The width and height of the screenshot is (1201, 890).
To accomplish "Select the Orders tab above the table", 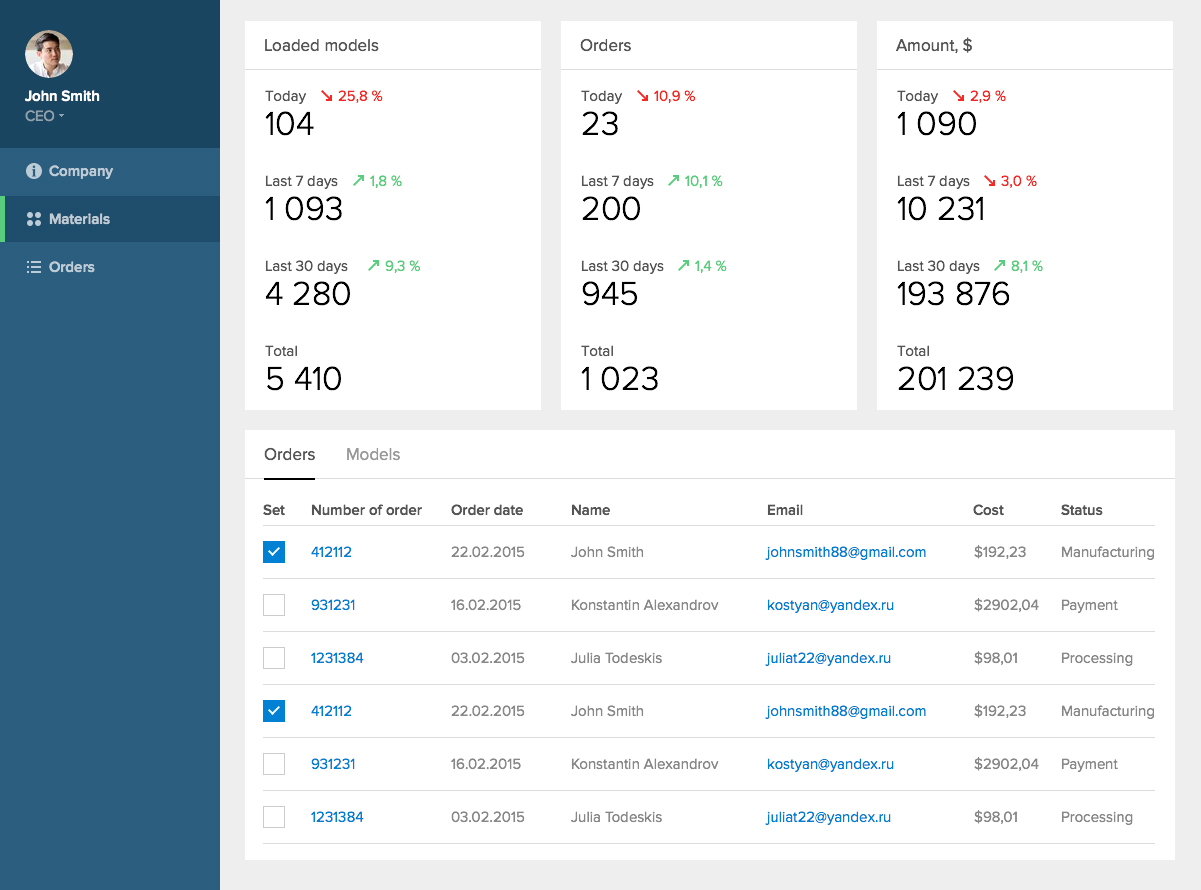I will [289, 455].
